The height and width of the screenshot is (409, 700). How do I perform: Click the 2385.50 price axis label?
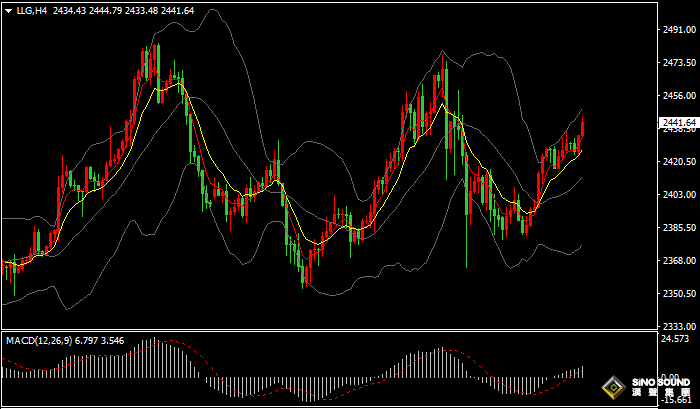point(678,227)
